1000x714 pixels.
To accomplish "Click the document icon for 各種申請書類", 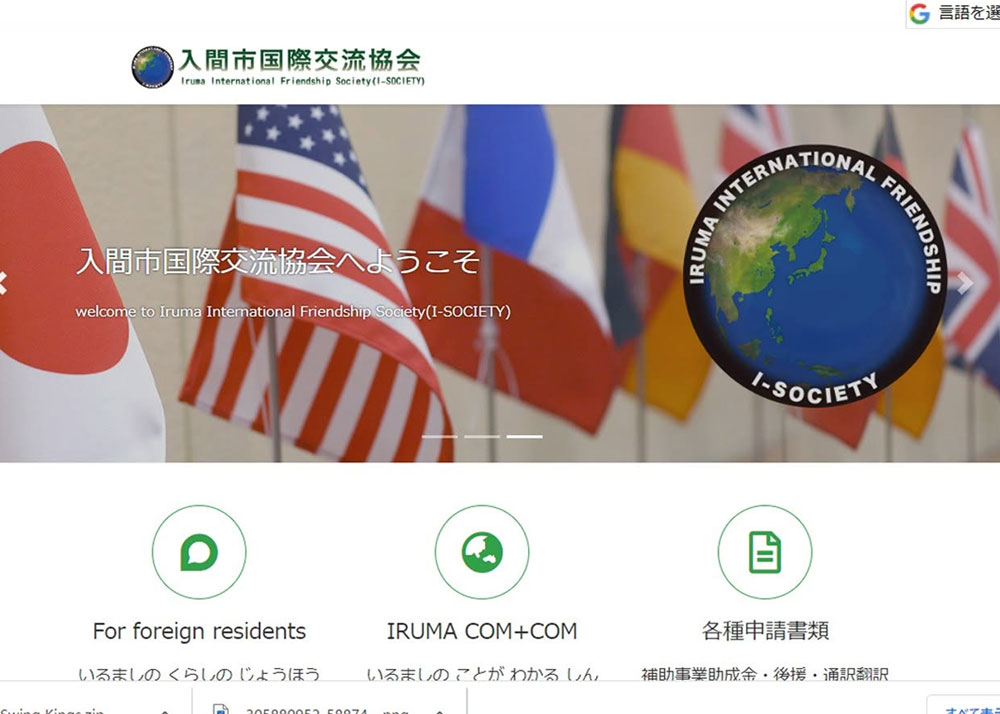I will click(x=765, y=552).
